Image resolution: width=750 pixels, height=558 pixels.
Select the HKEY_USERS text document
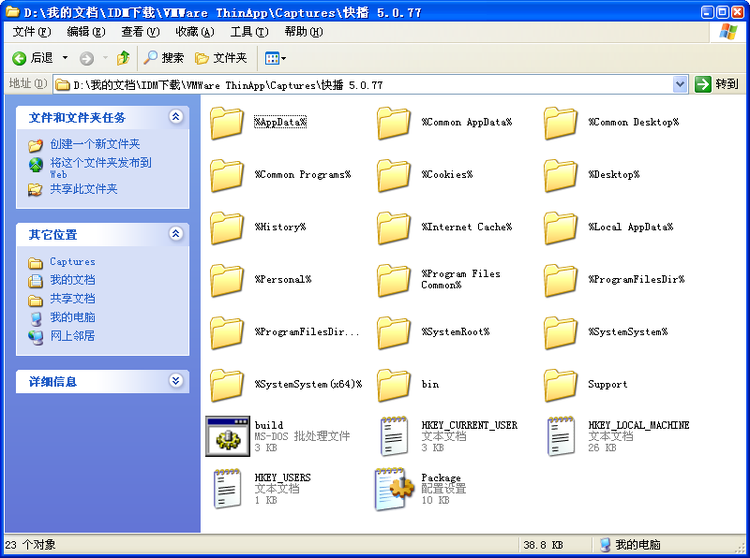227,488
